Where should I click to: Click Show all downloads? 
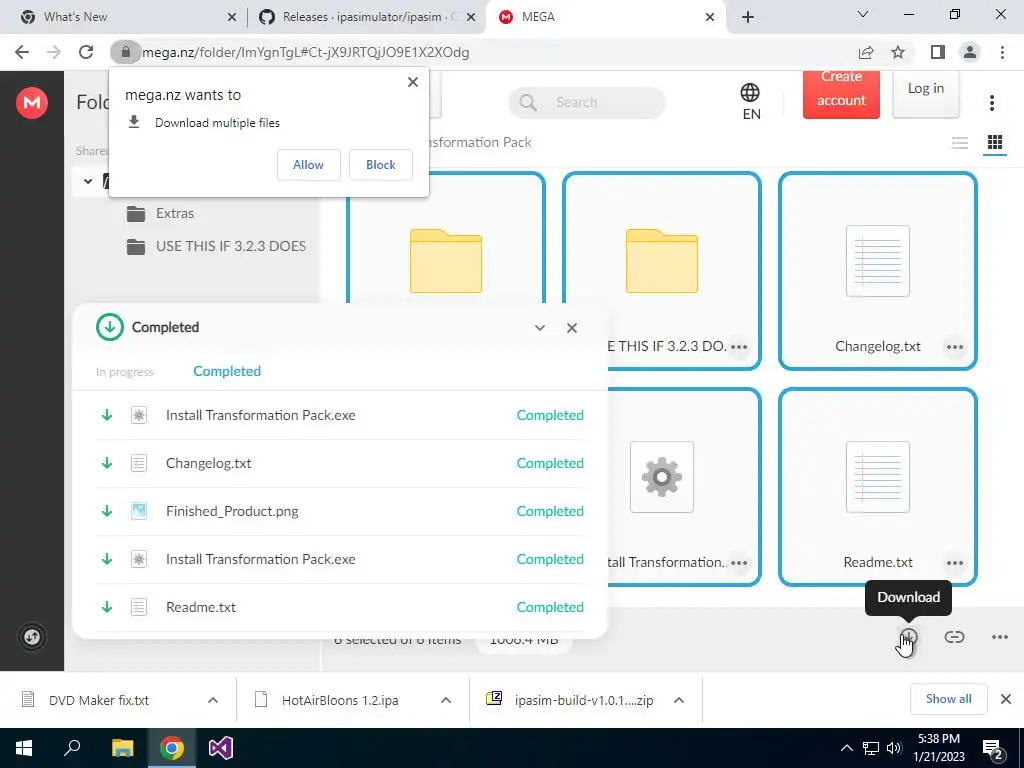pyautogui.click(x=948, y=699)
